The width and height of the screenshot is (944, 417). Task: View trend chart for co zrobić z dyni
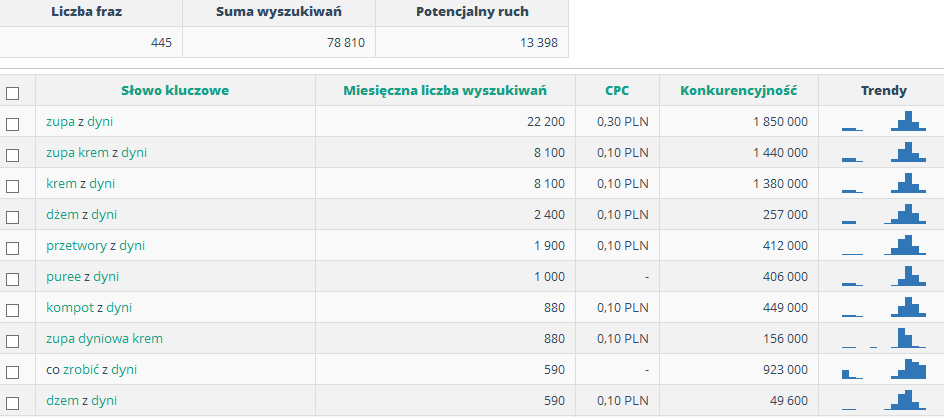[883, 369]
